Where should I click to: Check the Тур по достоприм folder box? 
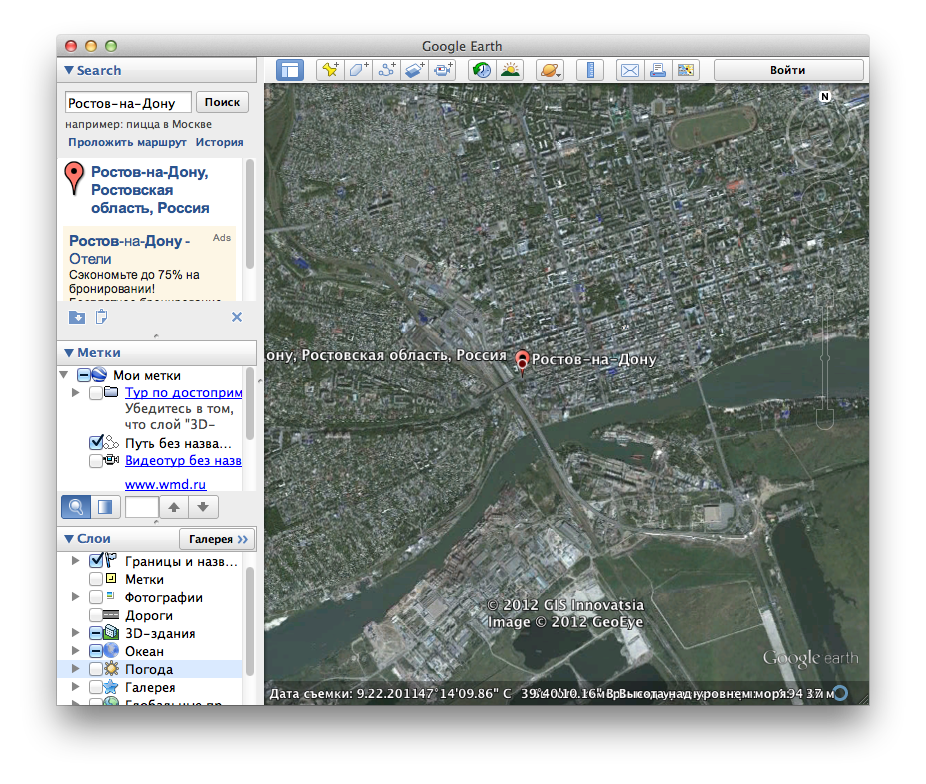tap(96, 393)
